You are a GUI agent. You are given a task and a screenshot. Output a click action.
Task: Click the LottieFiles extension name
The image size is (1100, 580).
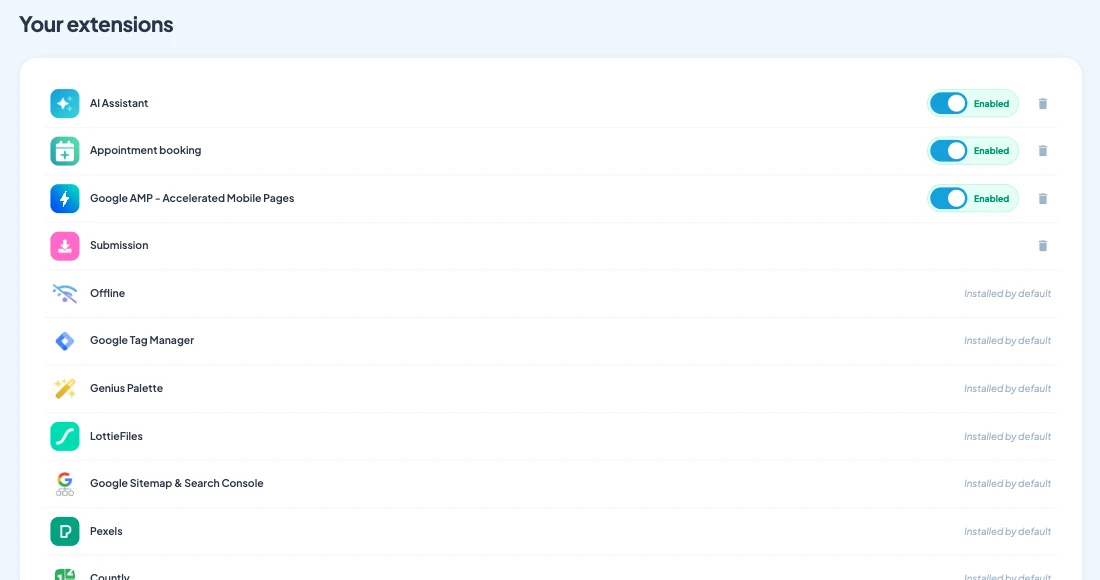pos(116,436)
